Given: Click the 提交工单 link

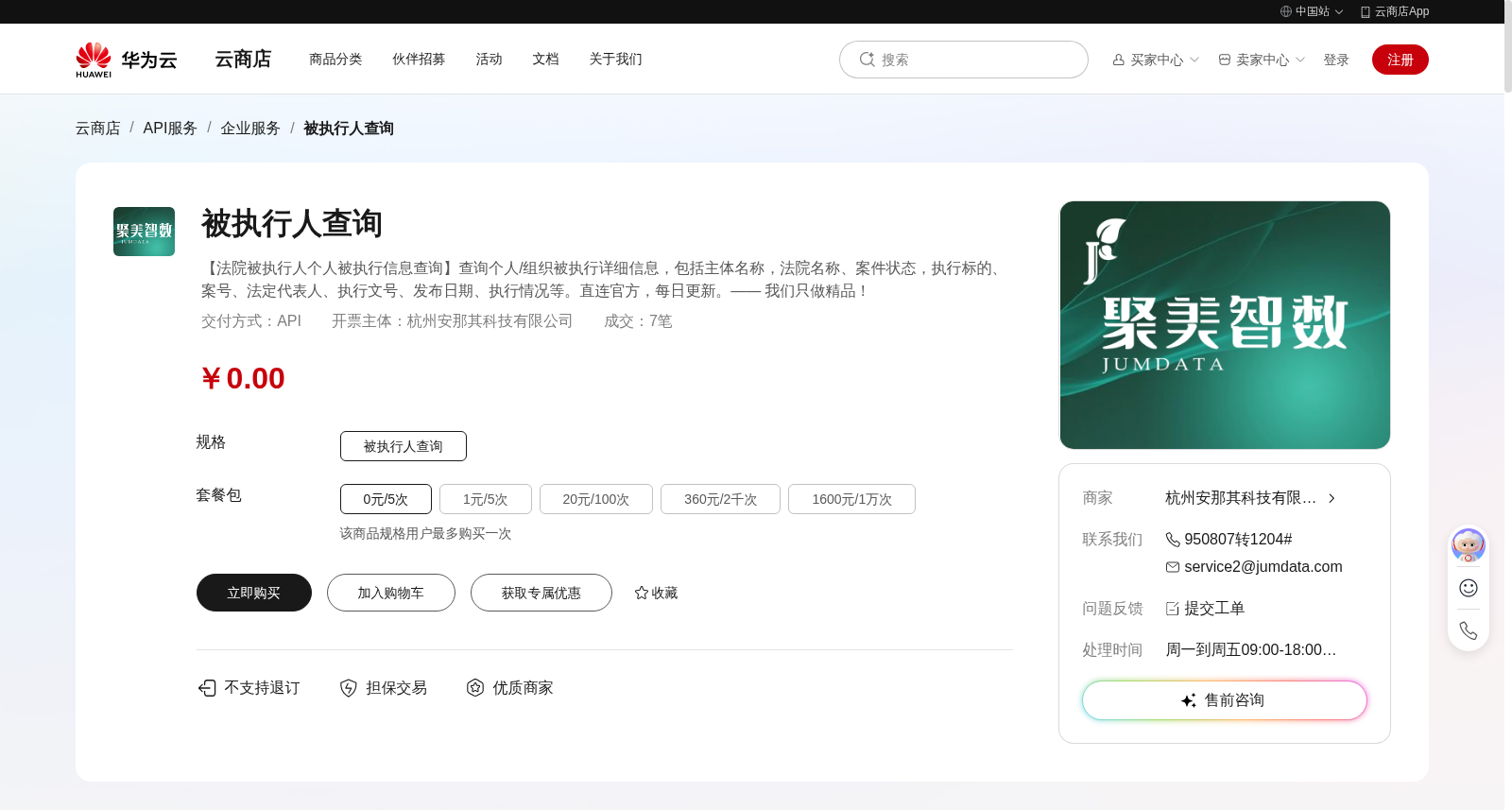Looking at the screenshot, I should coord(1214,609).
